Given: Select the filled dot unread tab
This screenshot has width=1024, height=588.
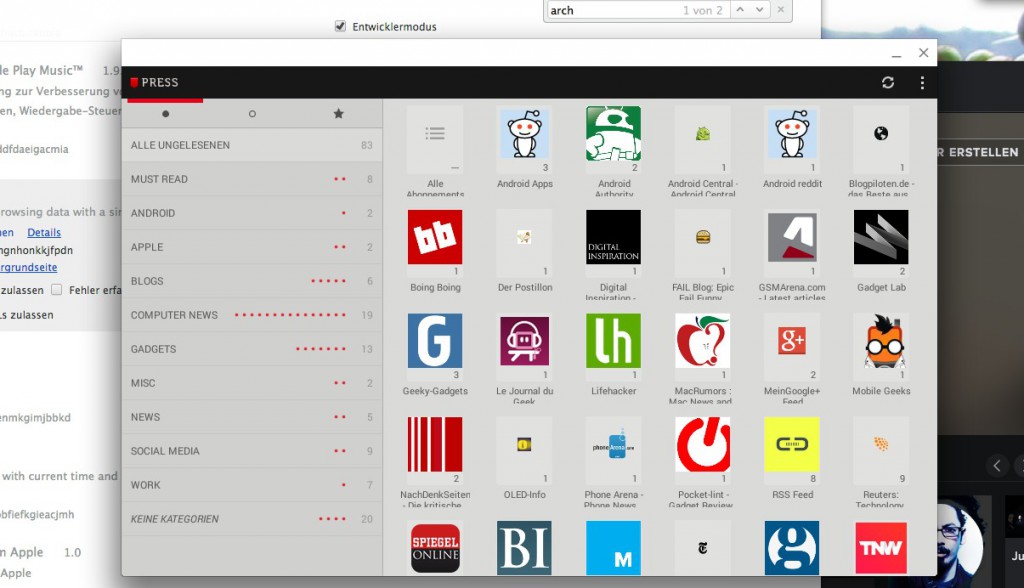Looking at the screenshot, I should click(x=166, y=114).
